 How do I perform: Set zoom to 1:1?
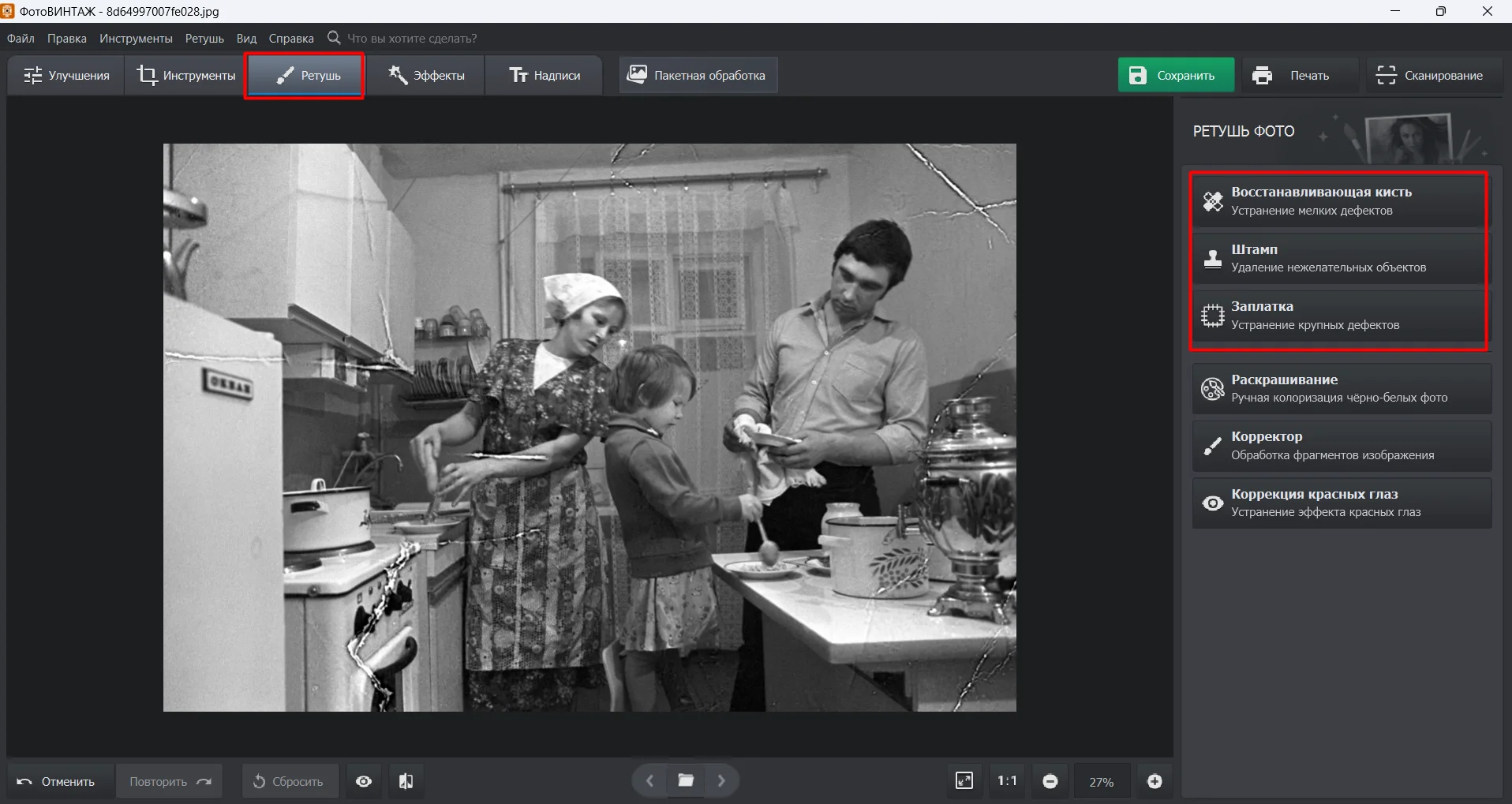click(1007, 780)
